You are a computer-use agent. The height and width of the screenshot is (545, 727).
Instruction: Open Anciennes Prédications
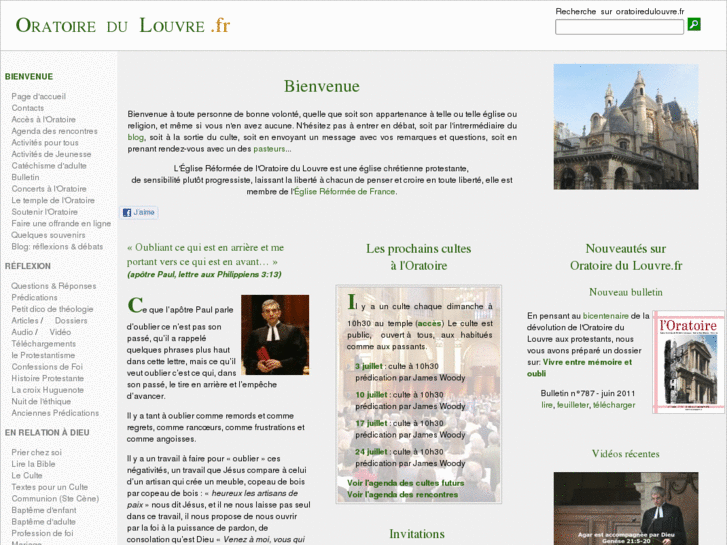click(x=55, y=413)
